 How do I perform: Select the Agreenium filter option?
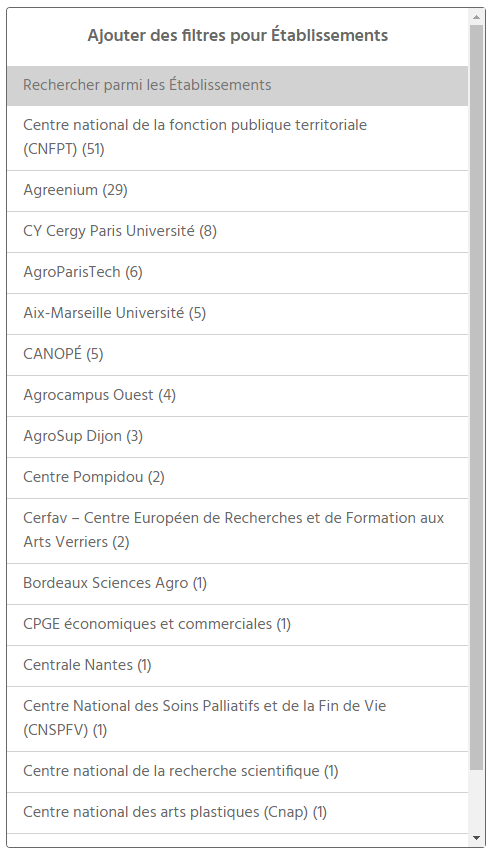(x=237, y=191)
